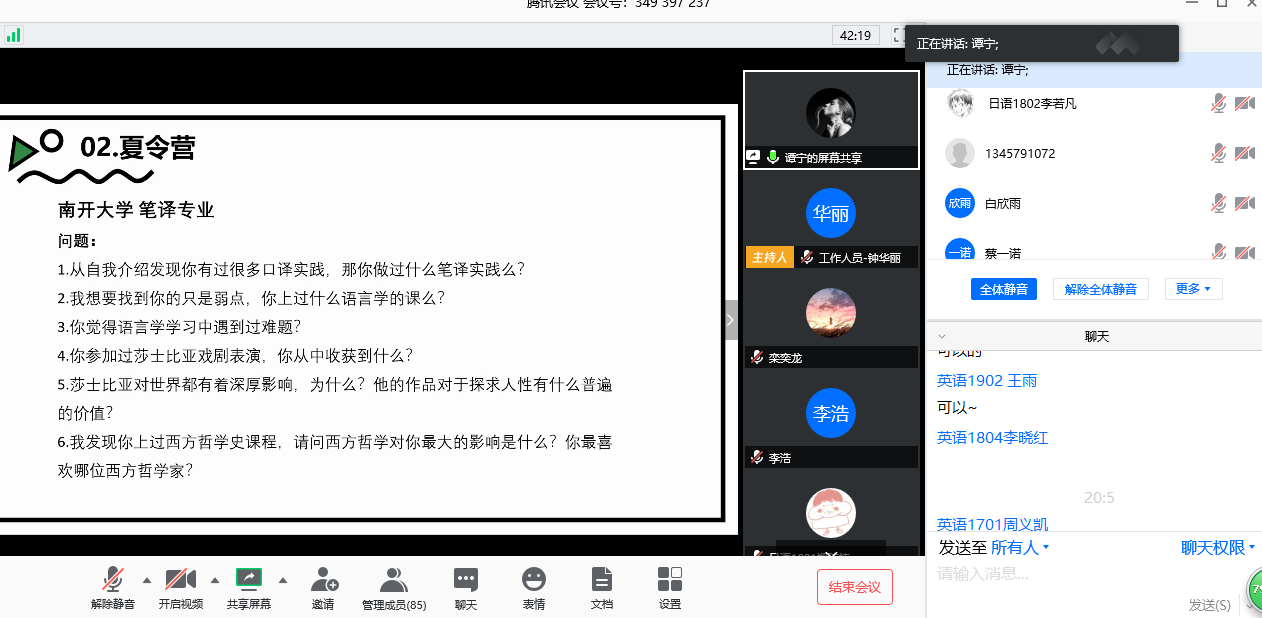Open the 聊天权限 permissions menu

[1217, 547]
